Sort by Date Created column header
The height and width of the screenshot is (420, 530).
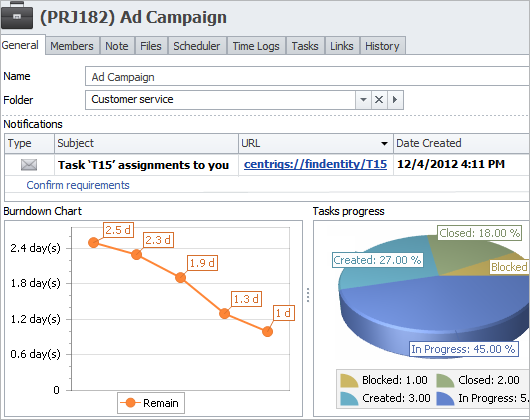click(x=461, y=143)
